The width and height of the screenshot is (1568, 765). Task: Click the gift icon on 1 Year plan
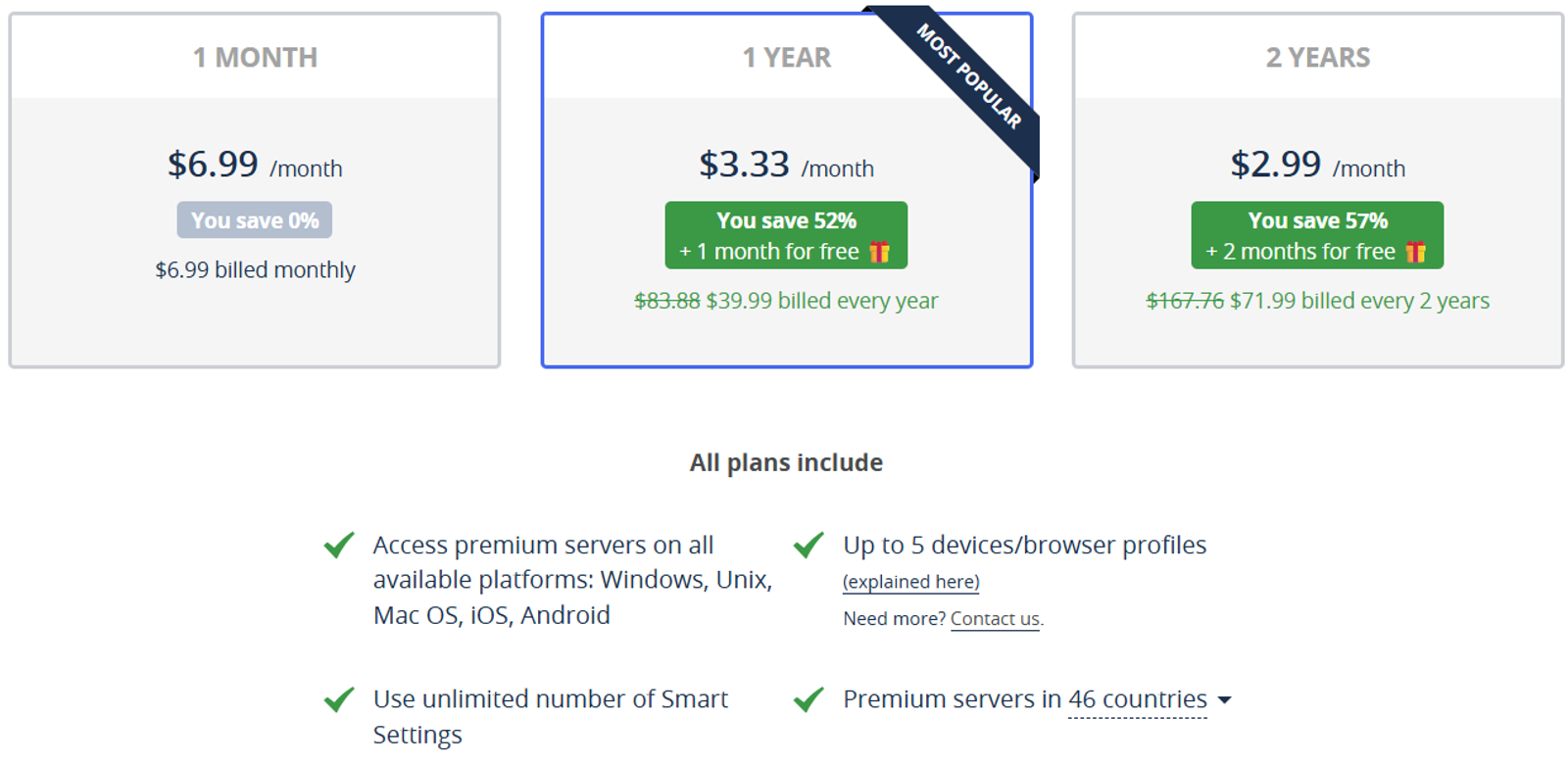point(881,251)
